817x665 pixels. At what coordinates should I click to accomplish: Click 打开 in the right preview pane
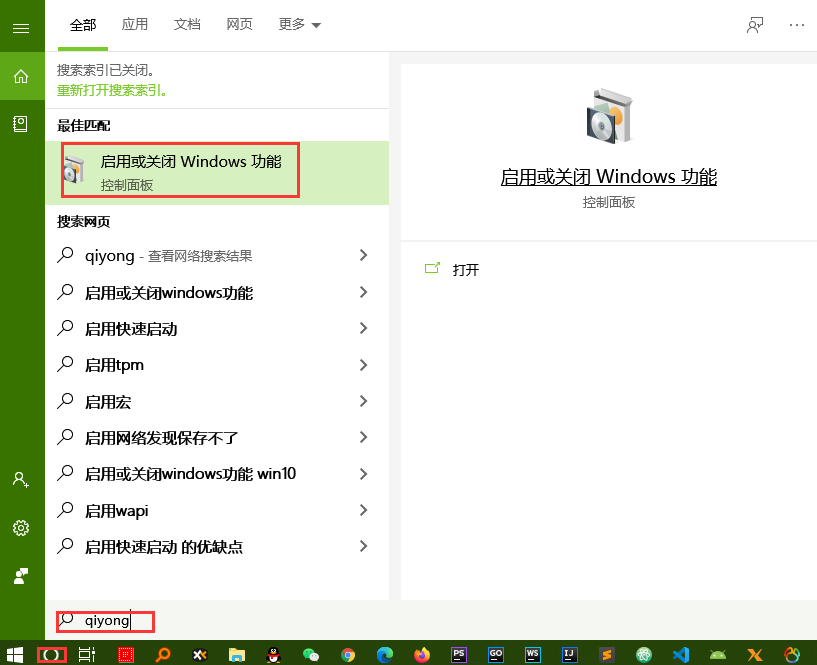coord(465,270)
